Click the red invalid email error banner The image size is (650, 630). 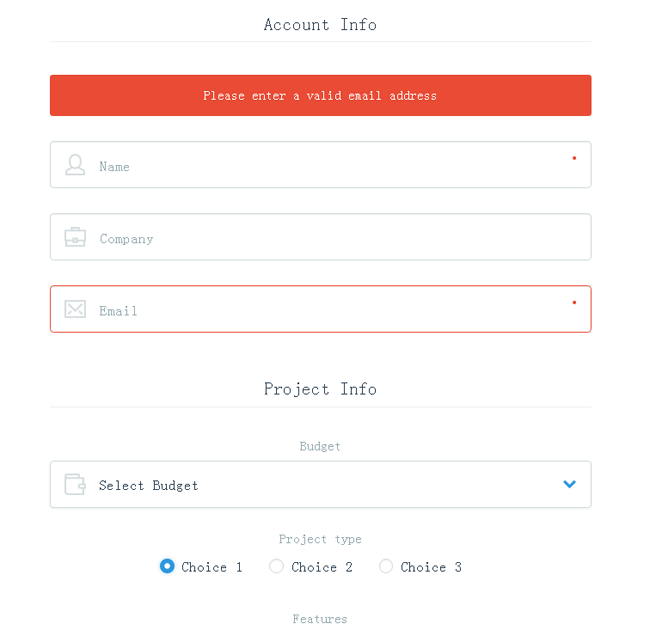pos(320,96)
